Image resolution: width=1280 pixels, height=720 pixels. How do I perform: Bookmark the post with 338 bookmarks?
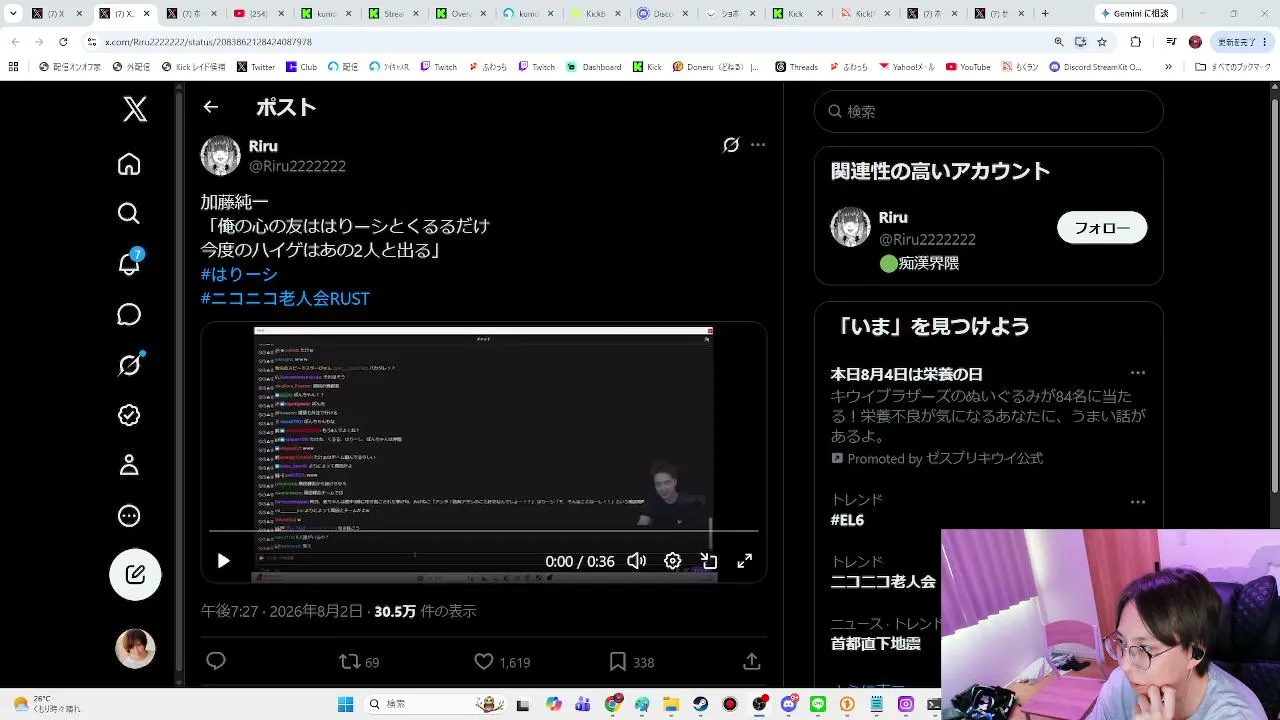[x=631, y=662]
